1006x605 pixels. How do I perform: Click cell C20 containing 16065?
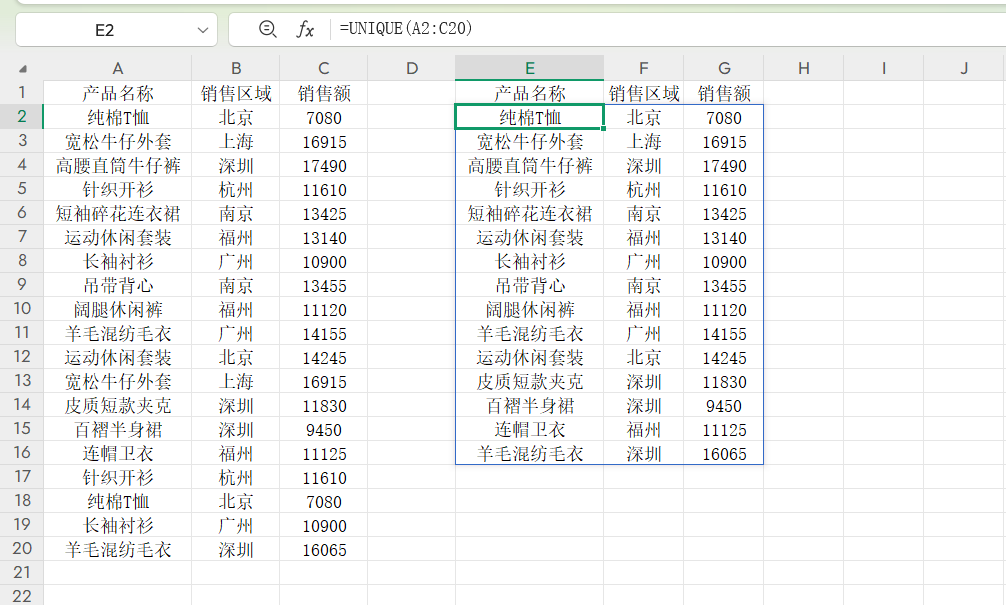pos(323,549)
